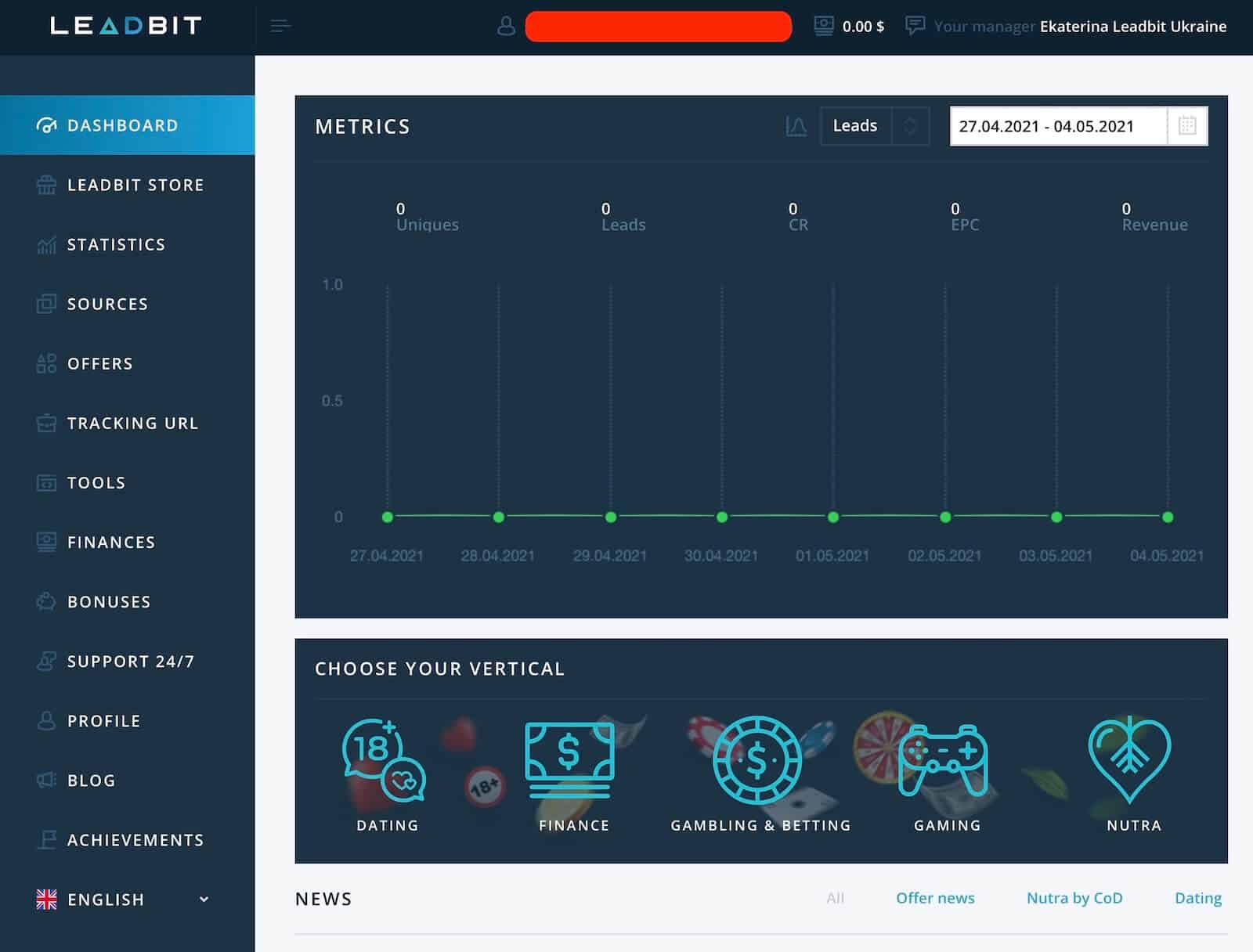The width and height of the screenshot is (1253, 952).
Task: Select the Statistics sidebar icon
Action: (46, 244)
